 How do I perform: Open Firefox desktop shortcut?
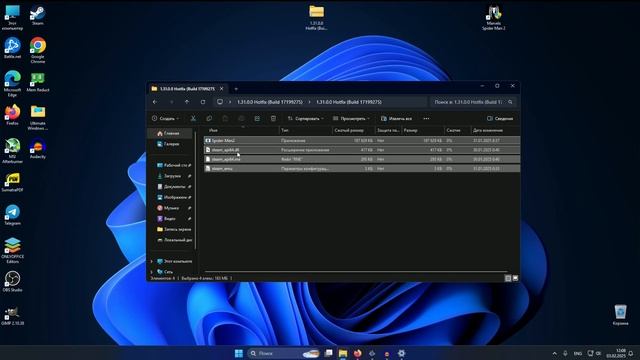pos(12,115)
